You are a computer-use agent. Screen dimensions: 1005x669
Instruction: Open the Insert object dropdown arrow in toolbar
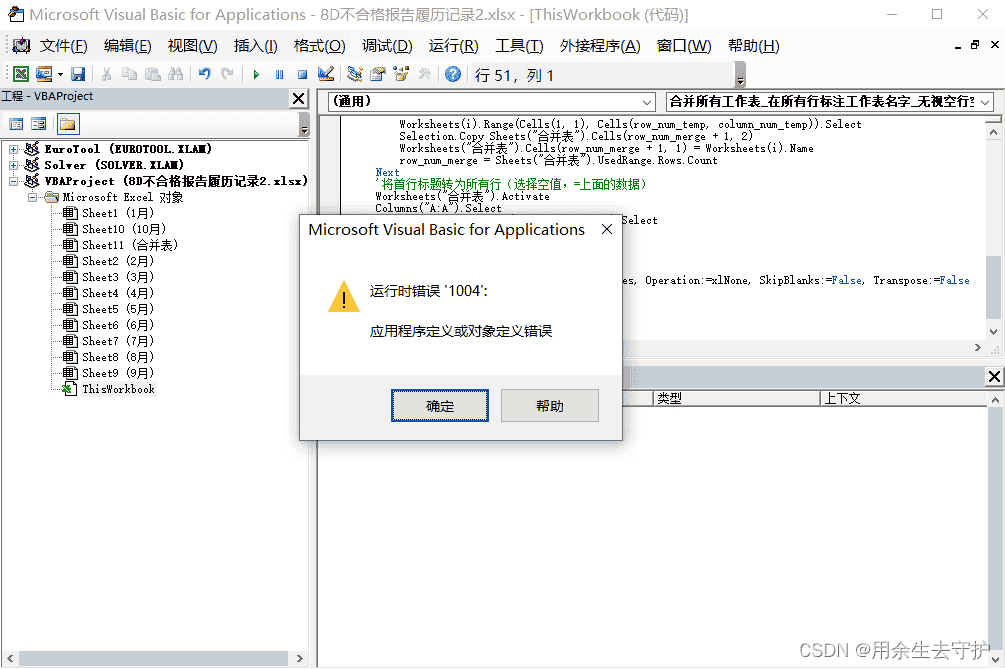coord(60,75)
